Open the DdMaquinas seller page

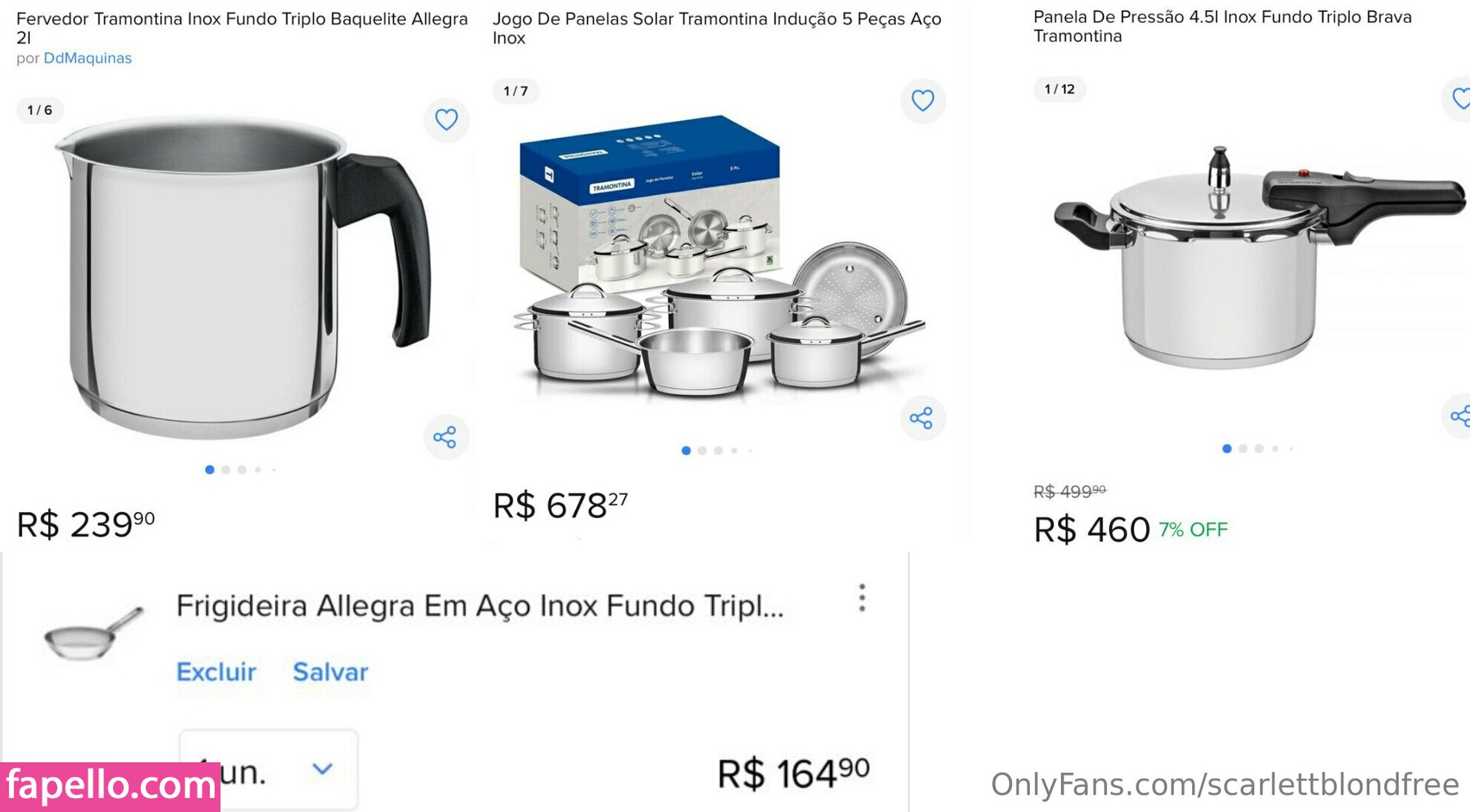87,58
